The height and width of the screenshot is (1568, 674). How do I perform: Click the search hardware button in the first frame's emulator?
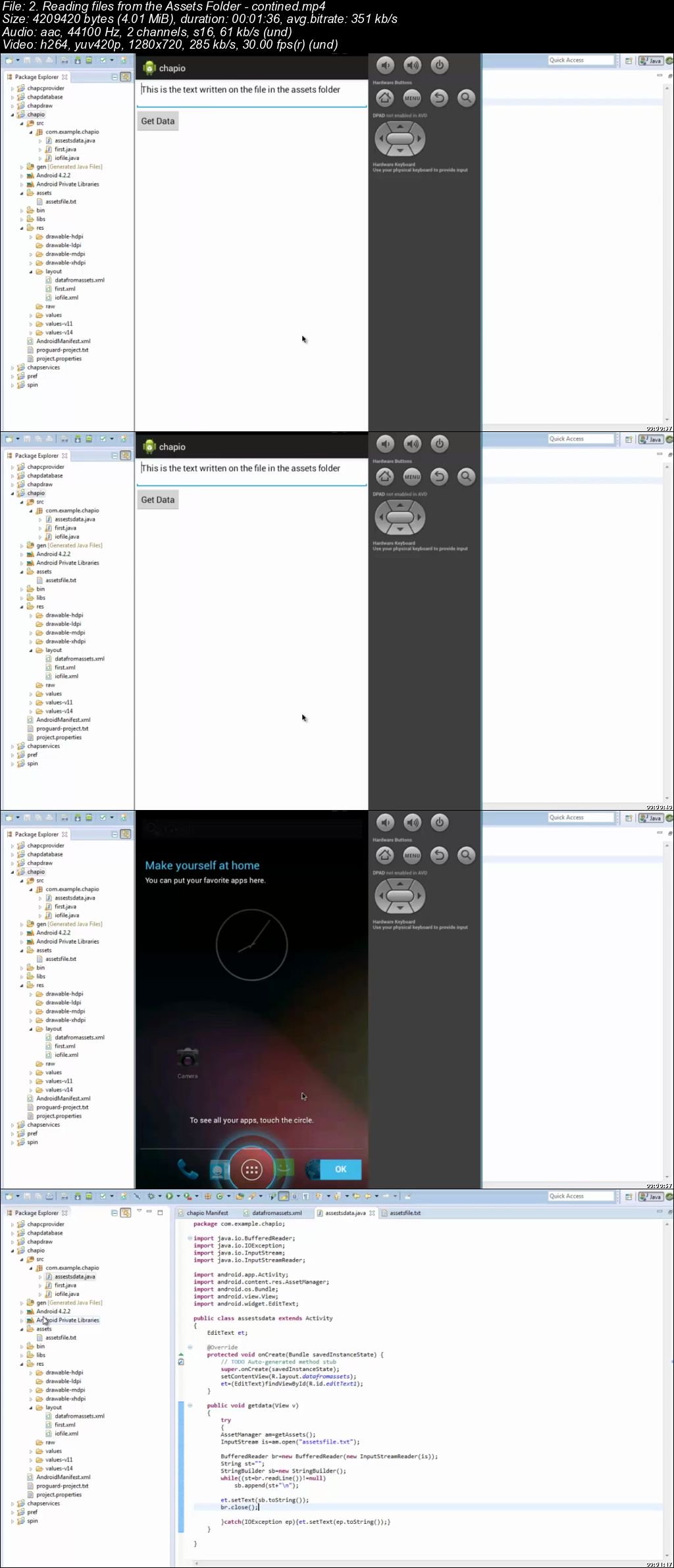[466, 98]
